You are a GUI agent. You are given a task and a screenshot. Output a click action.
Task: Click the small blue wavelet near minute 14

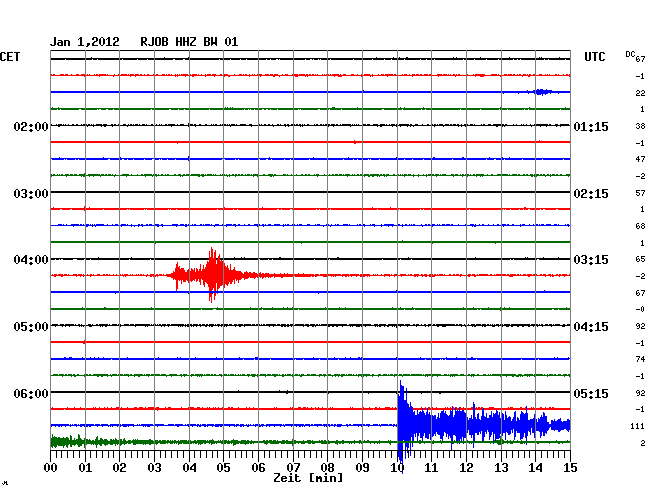pos(541,92)
